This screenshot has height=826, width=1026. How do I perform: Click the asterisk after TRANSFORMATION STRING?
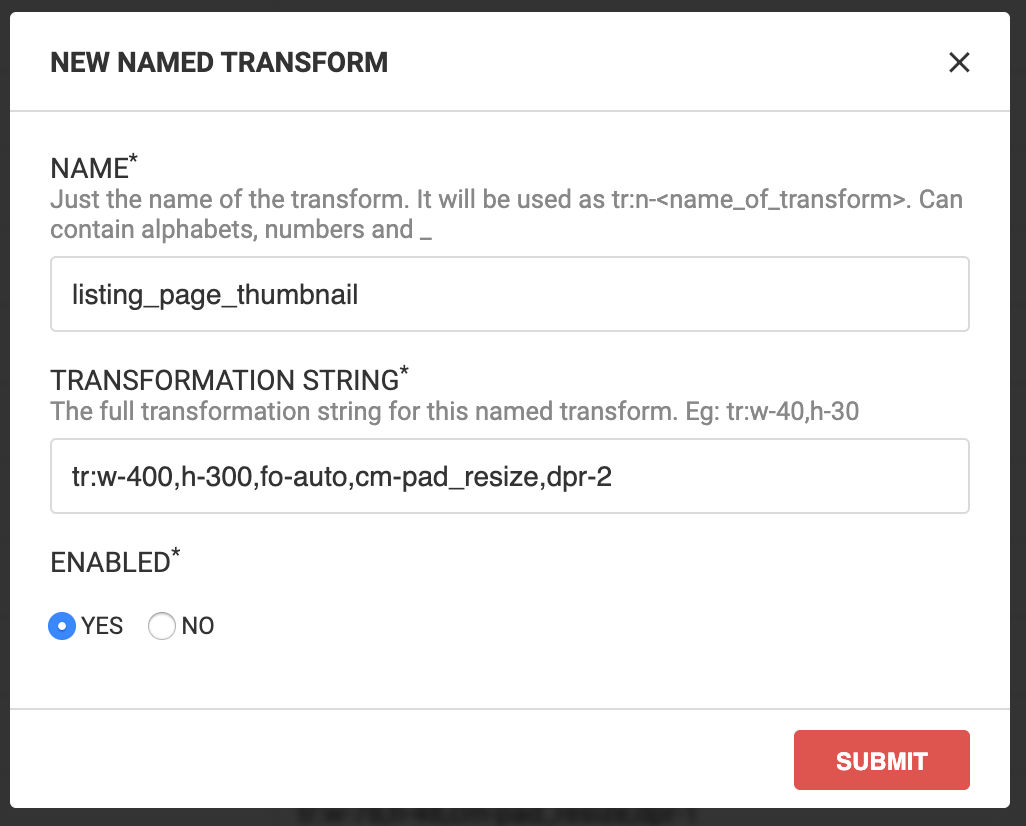[404, 372]
